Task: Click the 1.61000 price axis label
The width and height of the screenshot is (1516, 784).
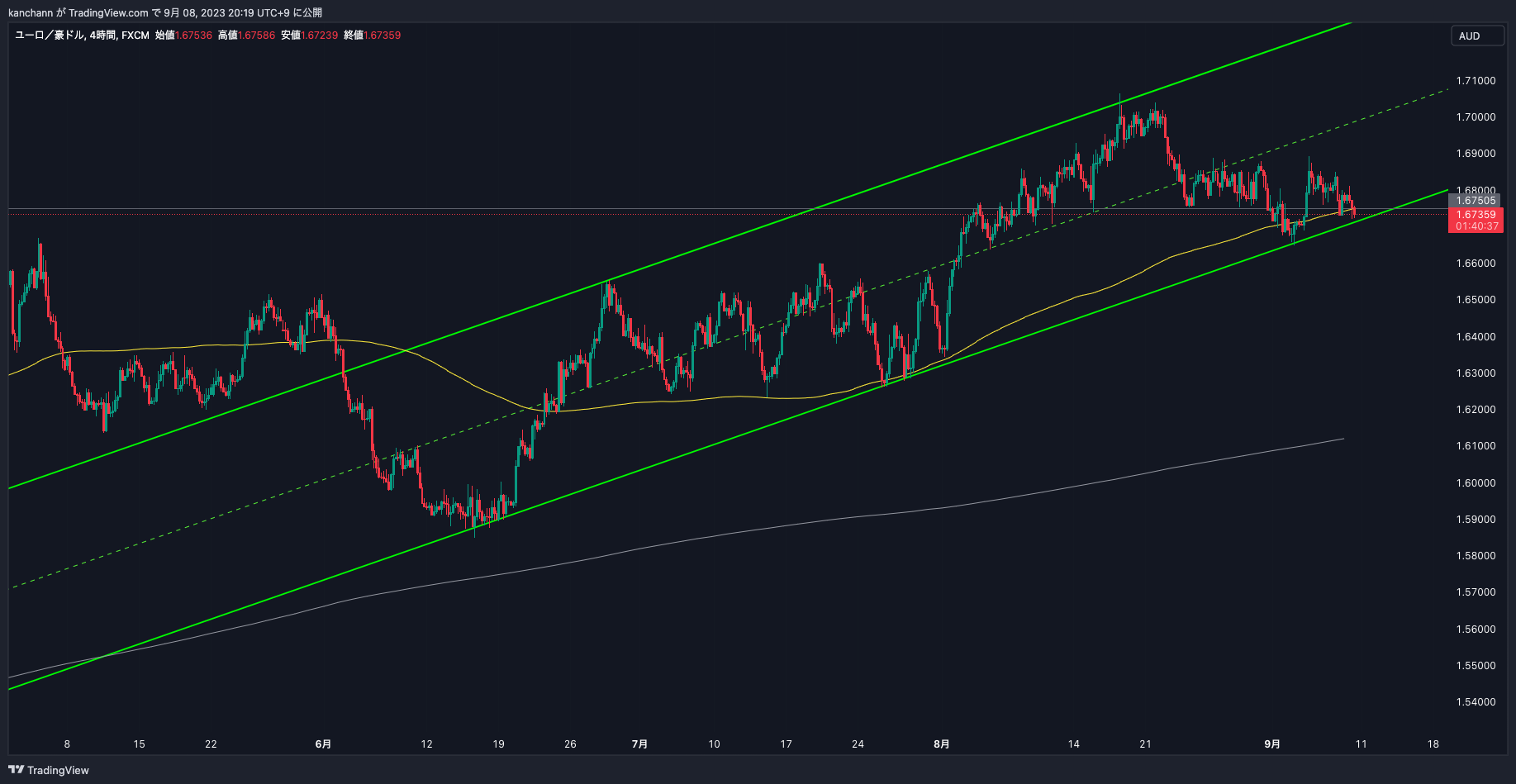Action: 1476,445
